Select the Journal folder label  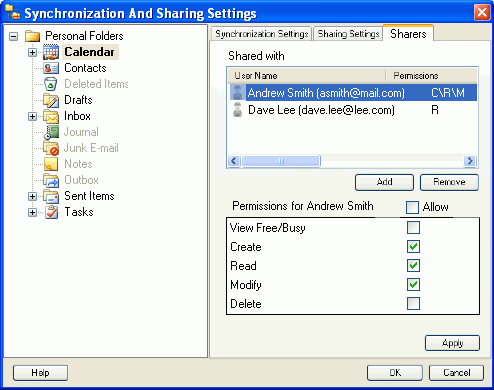[81, 132]
